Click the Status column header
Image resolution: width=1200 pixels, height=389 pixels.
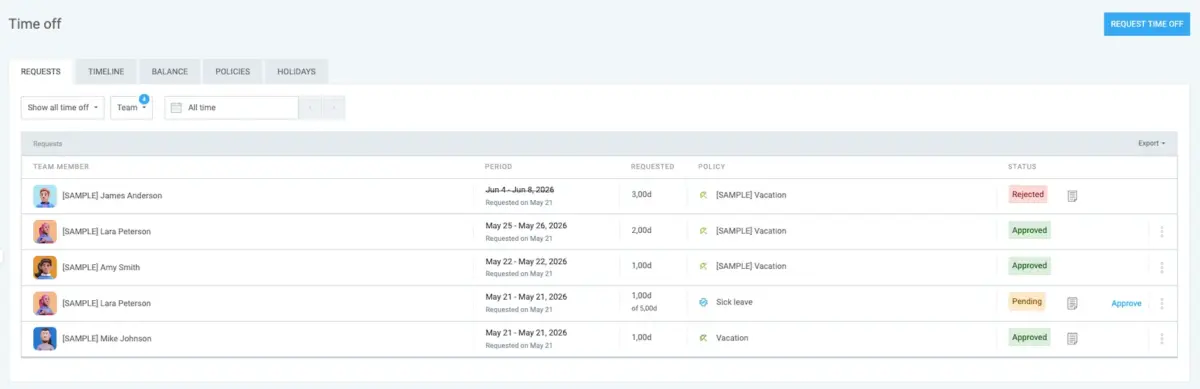point(1022,167)
